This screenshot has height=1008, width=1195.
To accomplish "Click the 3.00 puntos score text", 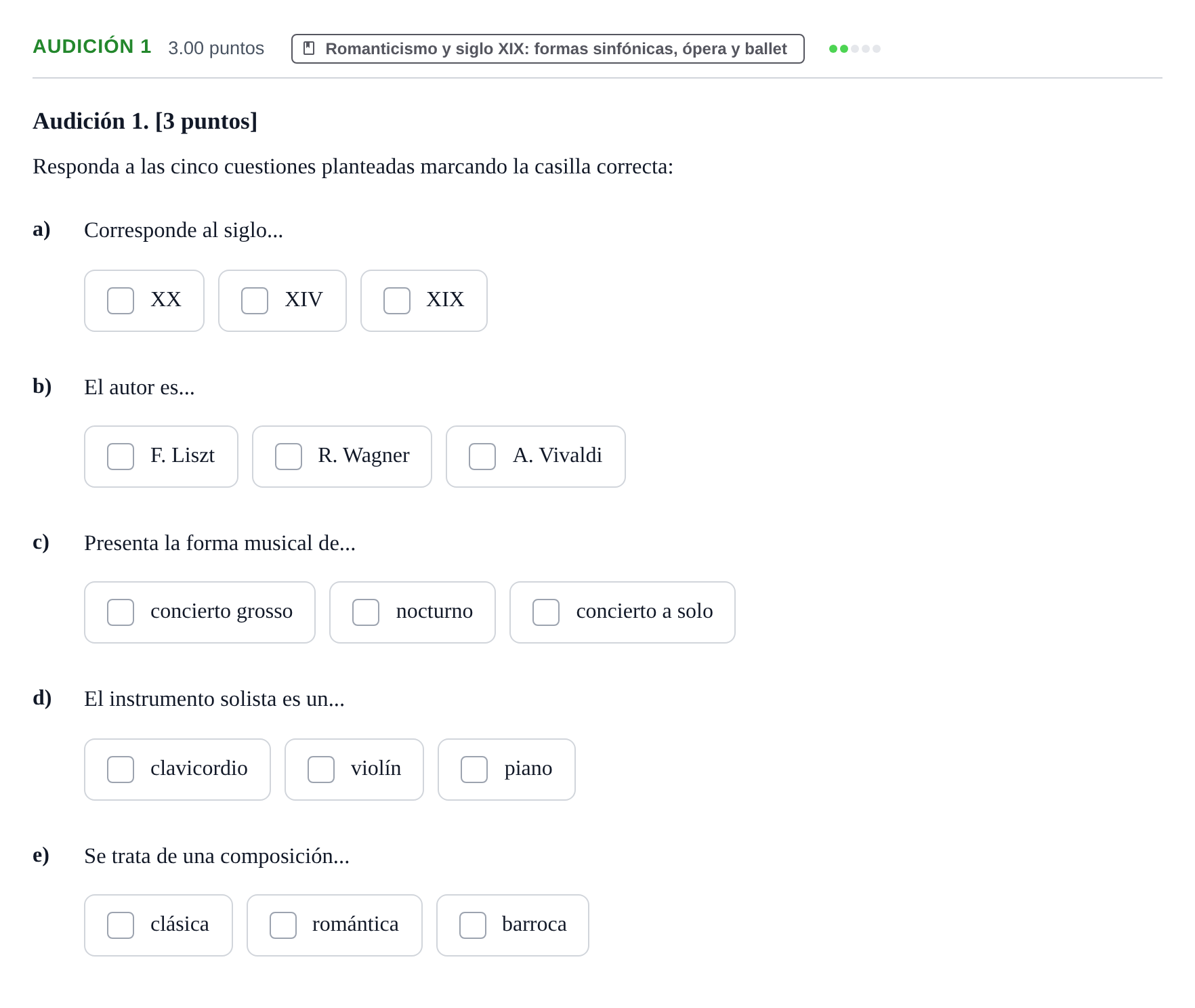I will (x=216, y=48).
